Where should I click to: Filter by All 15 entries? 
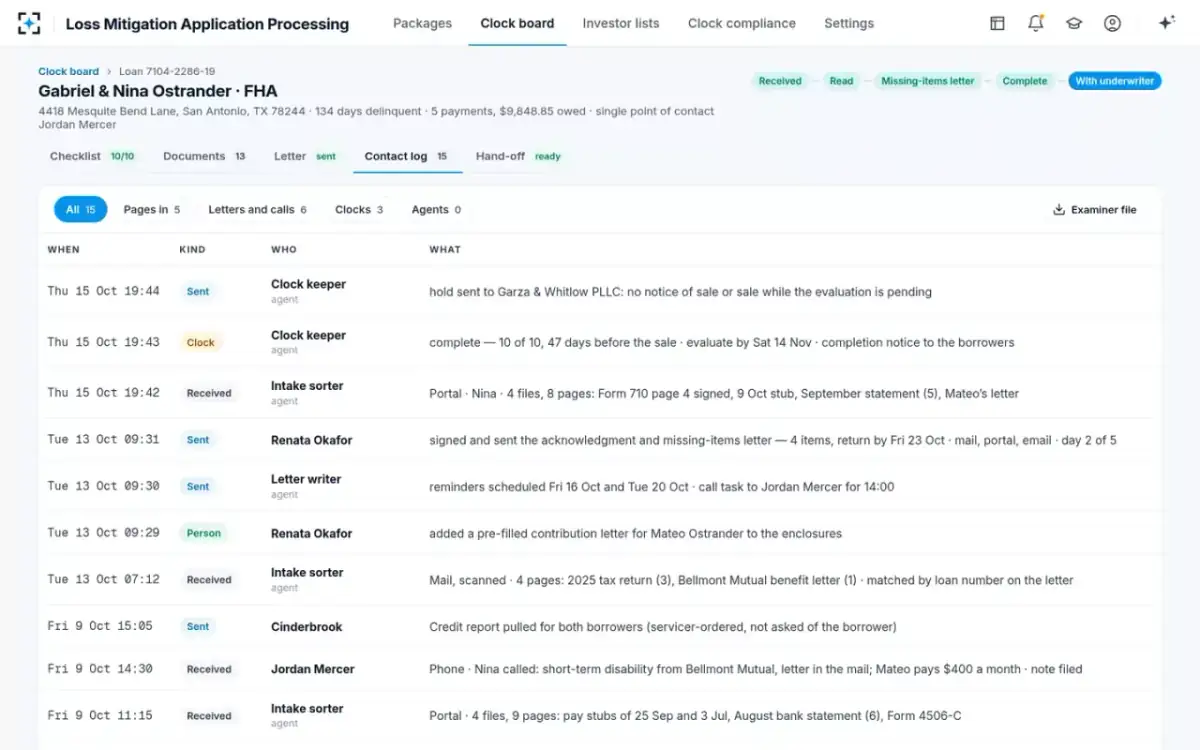click(x=80, y=210)
